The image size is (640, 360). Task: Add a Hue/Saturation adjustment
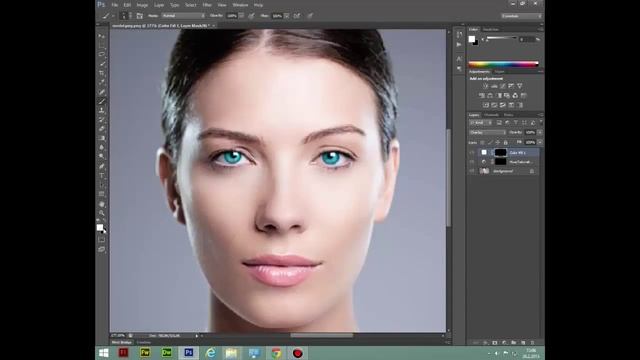coord(482,95)
